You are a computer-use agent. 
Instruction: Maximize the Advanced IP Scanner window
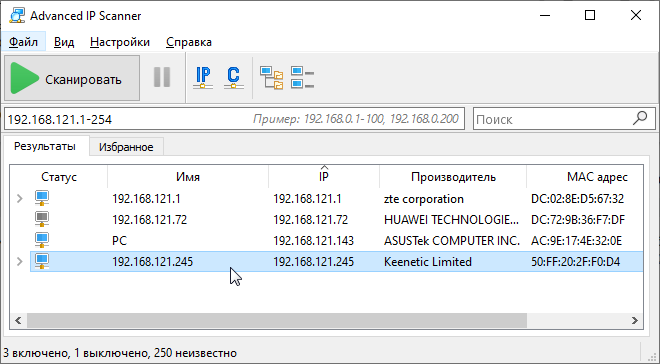pos(590,16)
